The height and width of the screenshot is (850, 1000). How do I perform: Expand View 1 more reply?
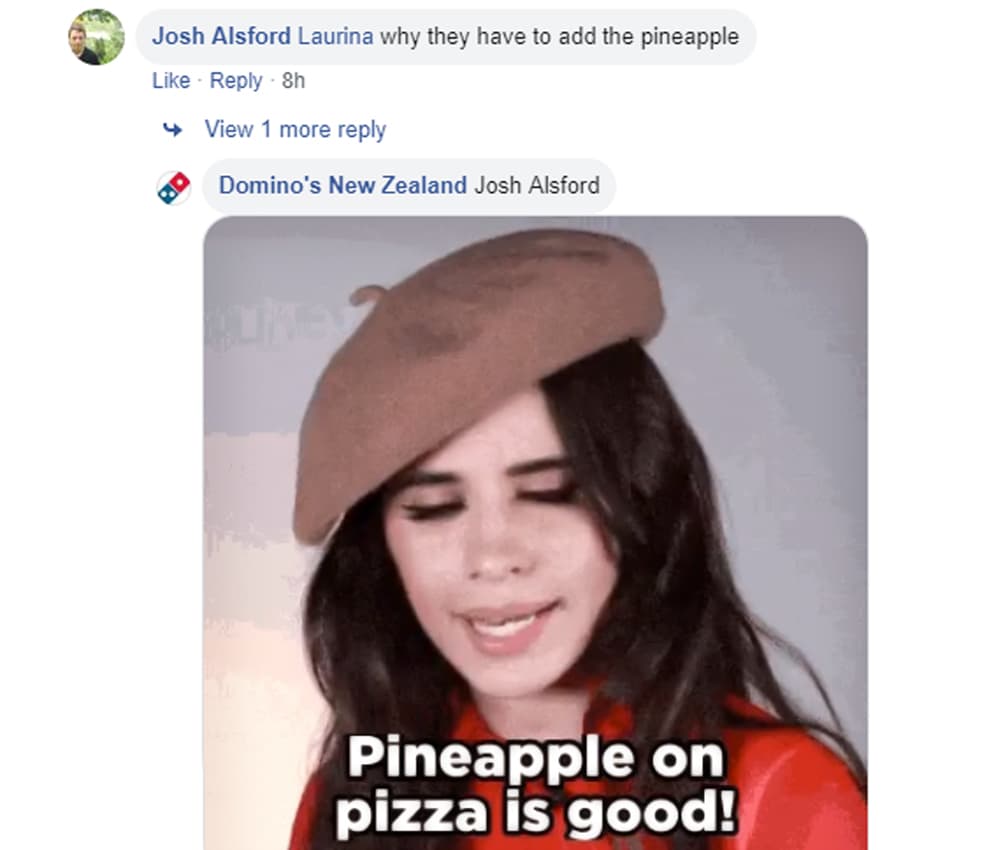click(x=295, y=129)
